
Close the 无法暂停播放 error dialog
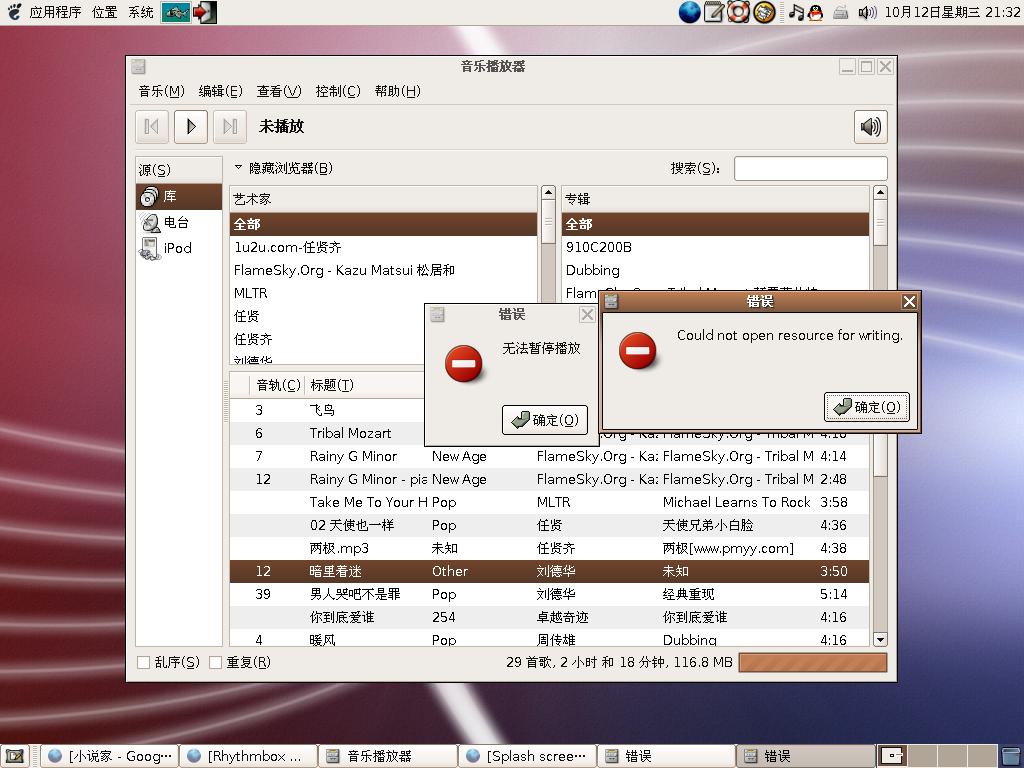[x=587, y=315]
